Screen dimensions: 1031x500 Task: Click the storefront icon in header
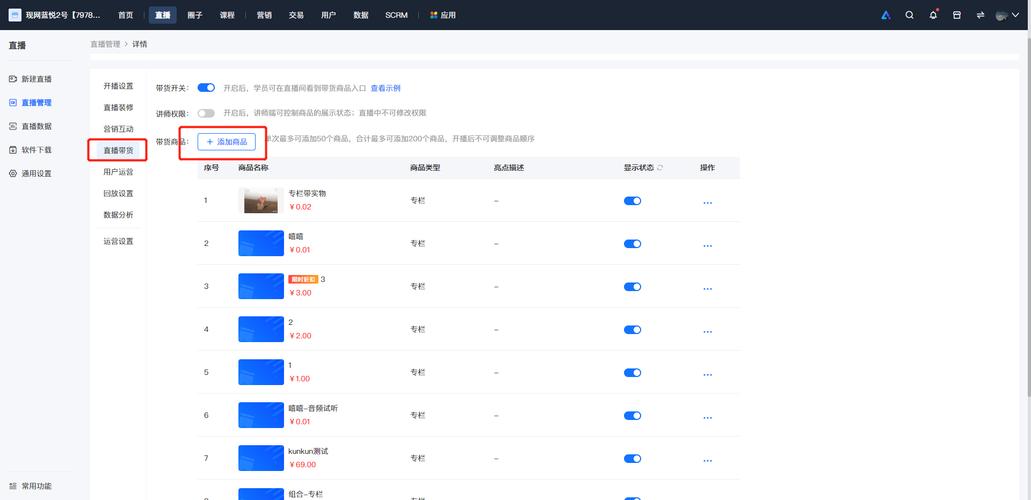coord(957,15)
